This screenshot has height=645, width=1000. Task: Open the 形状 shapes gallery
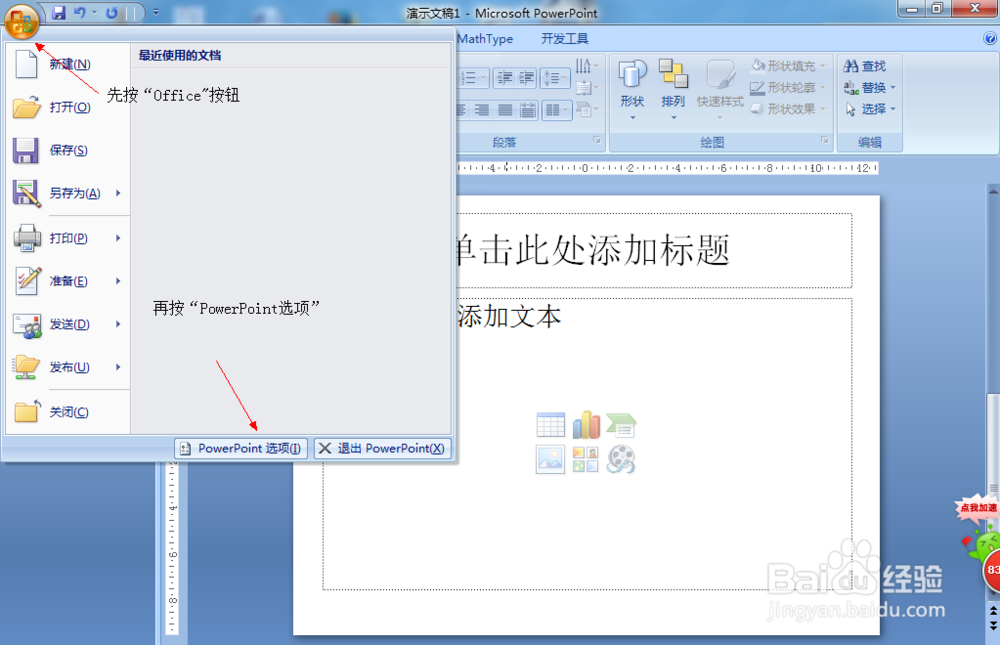(x=632, y=90)
